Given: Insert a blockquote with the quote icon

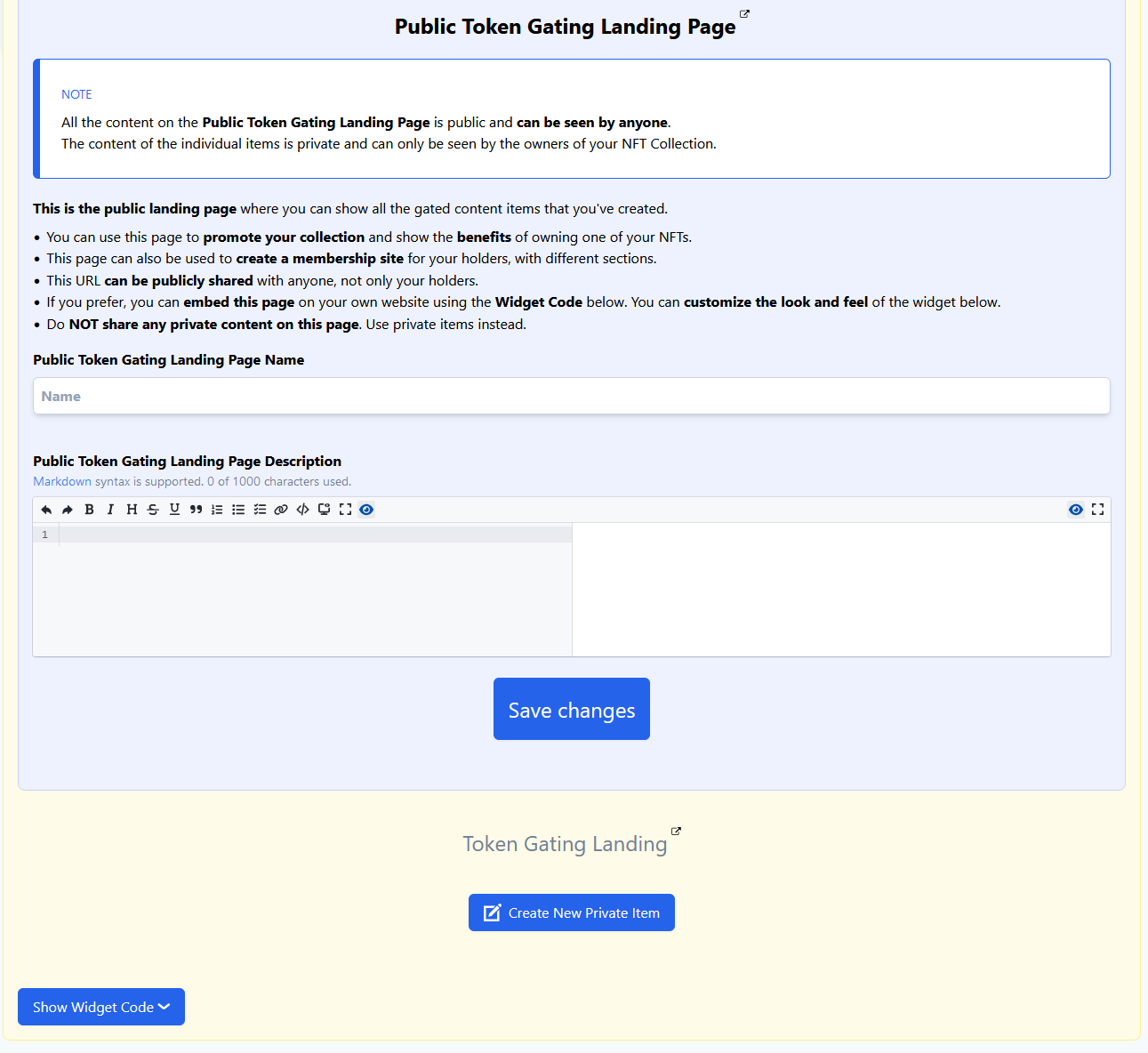Looking at the screenshot, I should (x=196, y=510).
